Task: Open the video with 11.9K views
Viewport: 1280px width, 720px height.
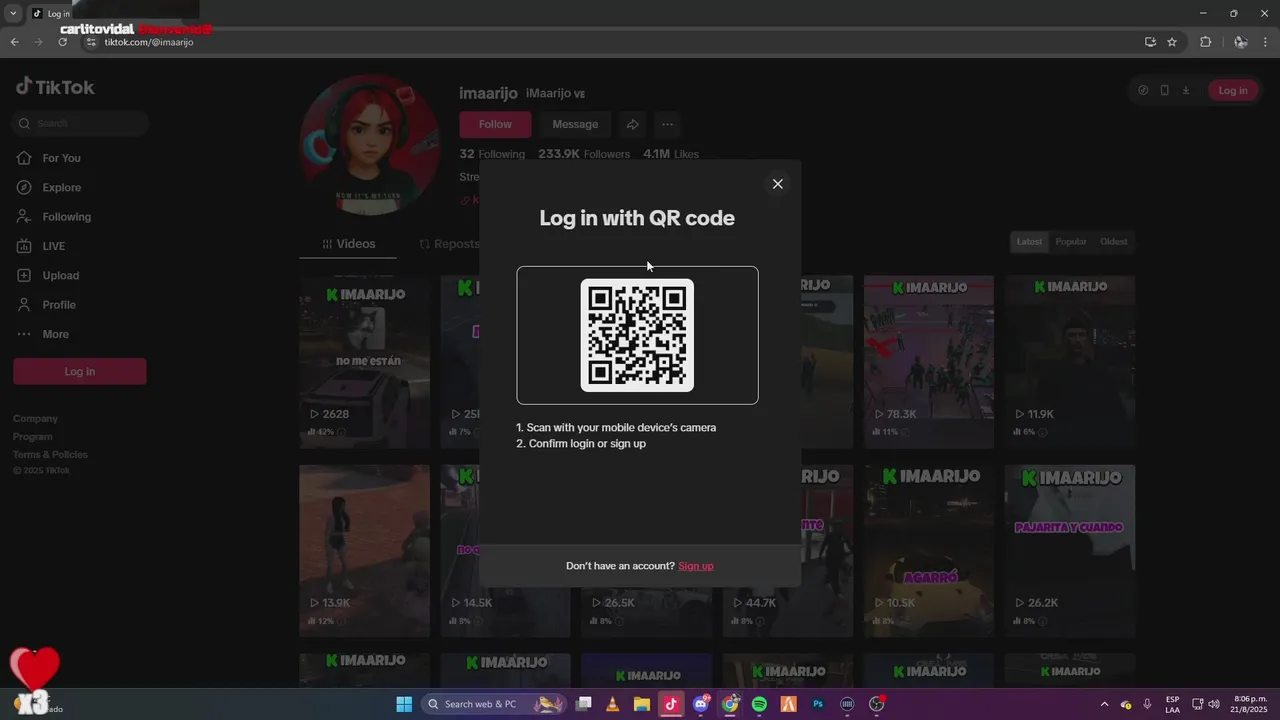Action: pyautogui.click(x=1070, y=362)
